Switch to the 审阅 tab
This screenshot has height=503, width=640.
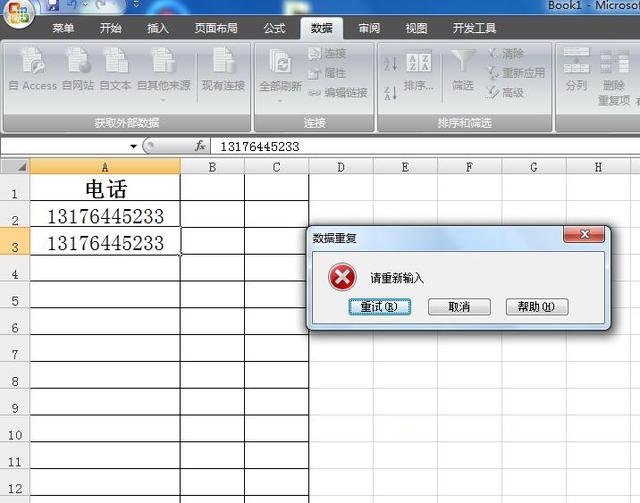(x=369, y=28)
